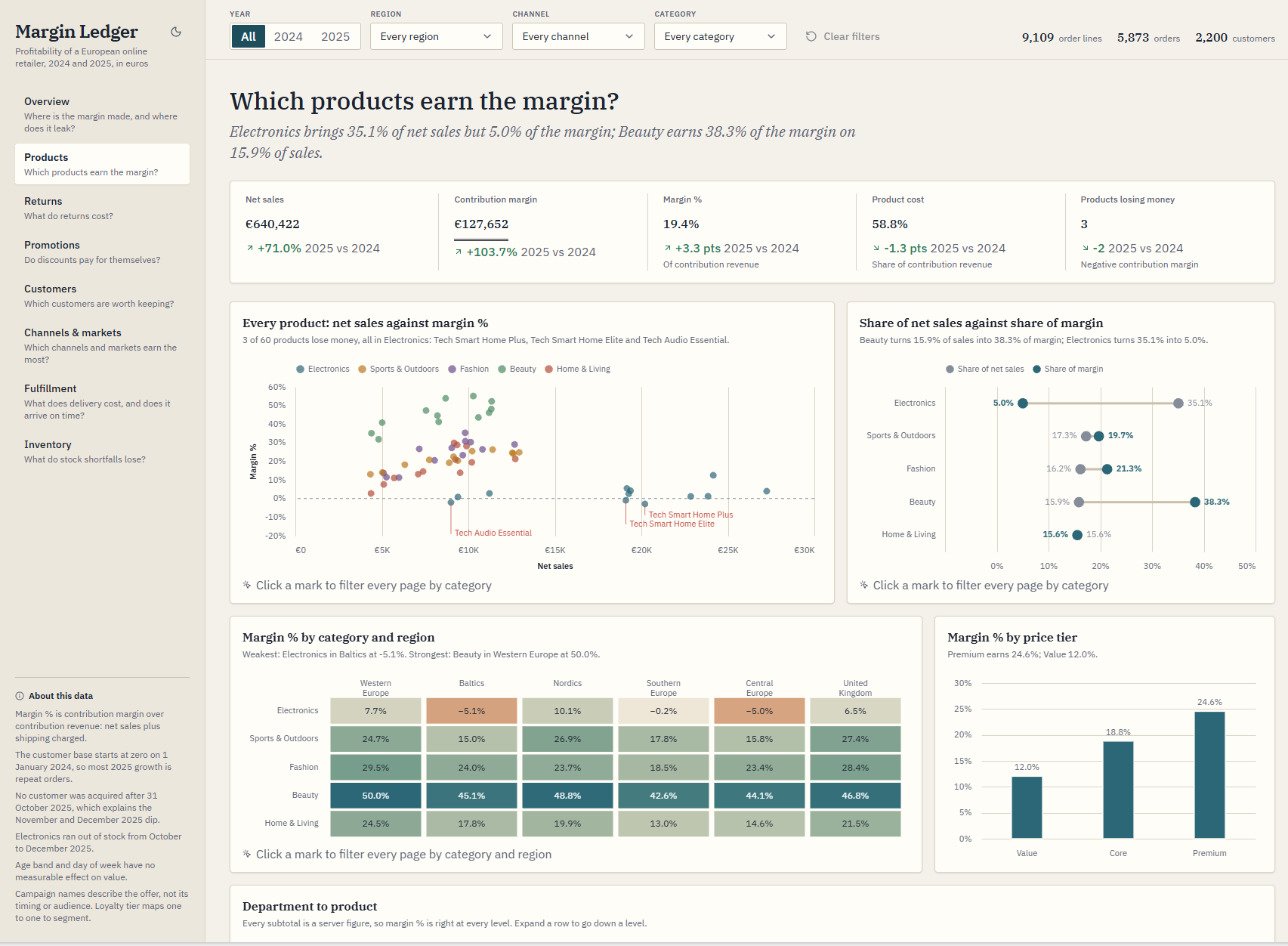This screenshot has width=1288, height=946.
Task: Click the Tech Audio Essential scatter label
Action: tap(493, 533)
